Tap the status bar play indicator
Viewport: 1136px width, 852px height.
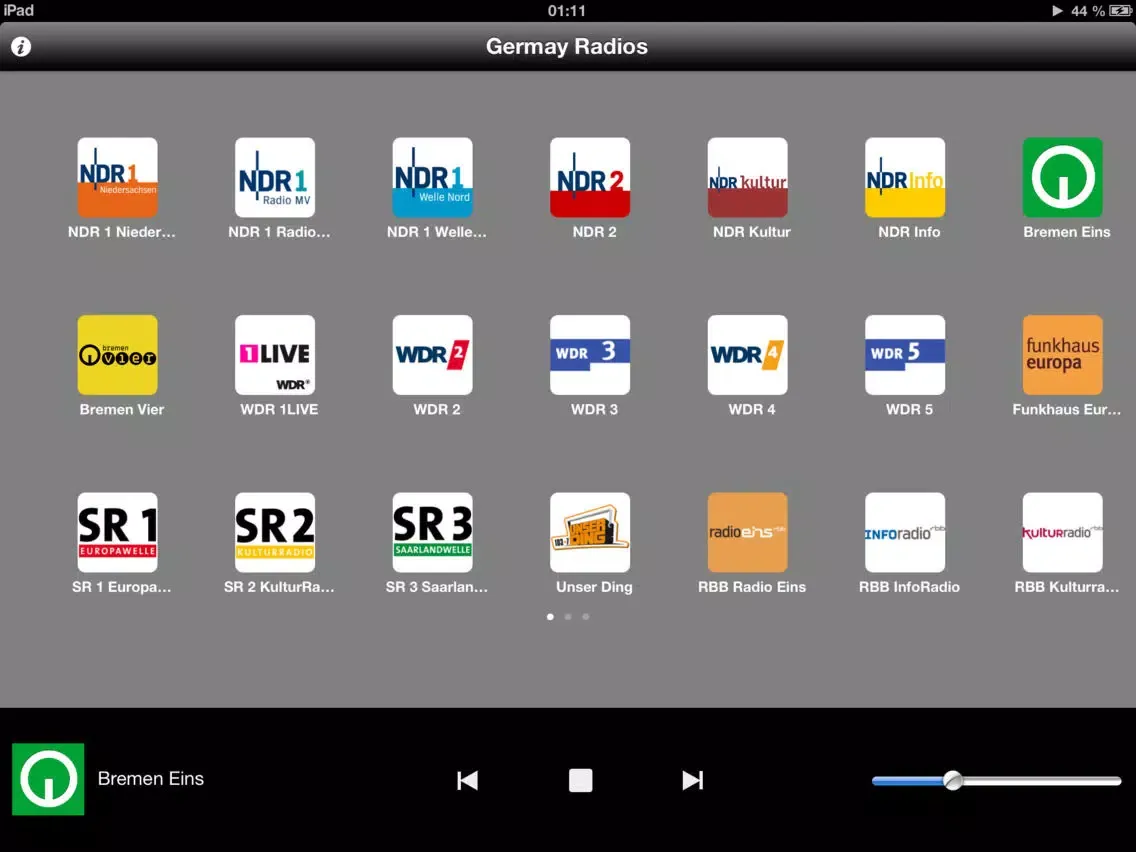click(x=1057, y=11)
